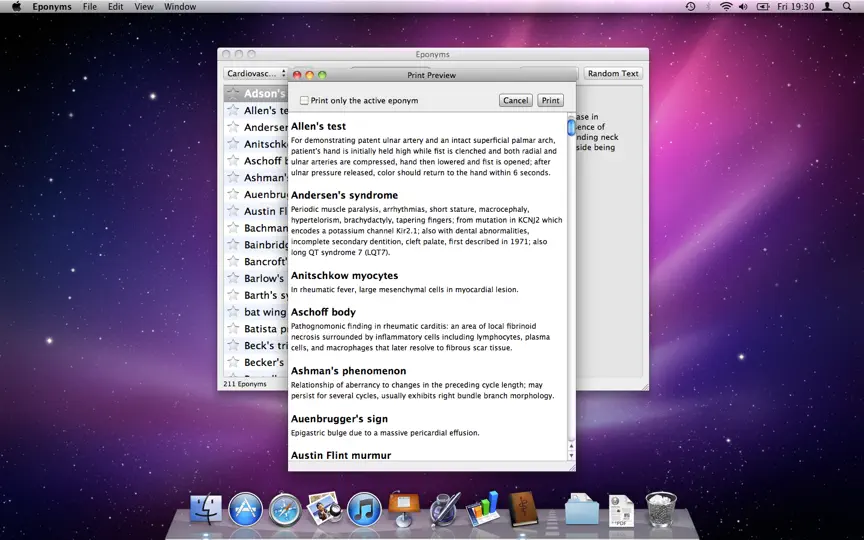
Task: Open Safari compass icon in Dock
Action: (285, 509)
